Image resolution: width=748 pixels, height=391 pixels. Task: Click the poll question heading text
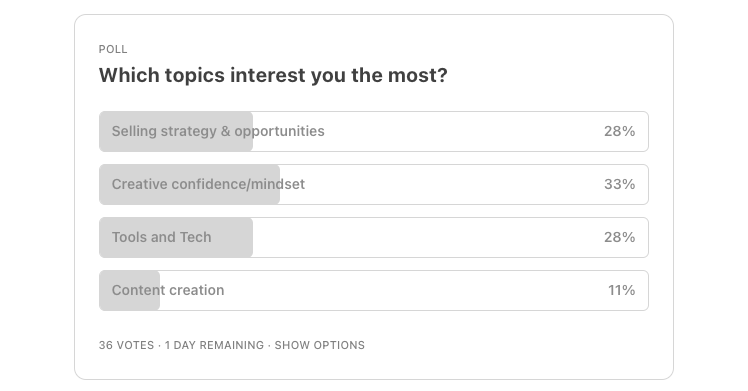pyautogui.click(x=273, y=75)
